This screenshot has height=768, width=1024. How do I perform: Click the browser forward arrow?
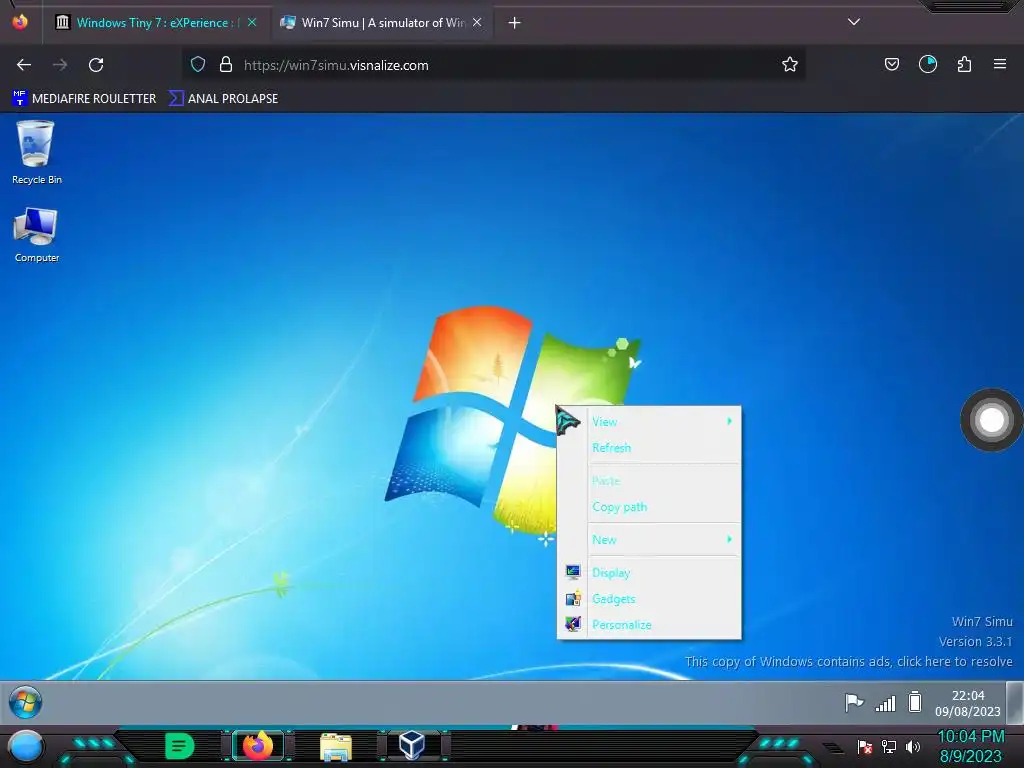pyautogui.click(x=60, y=65)
